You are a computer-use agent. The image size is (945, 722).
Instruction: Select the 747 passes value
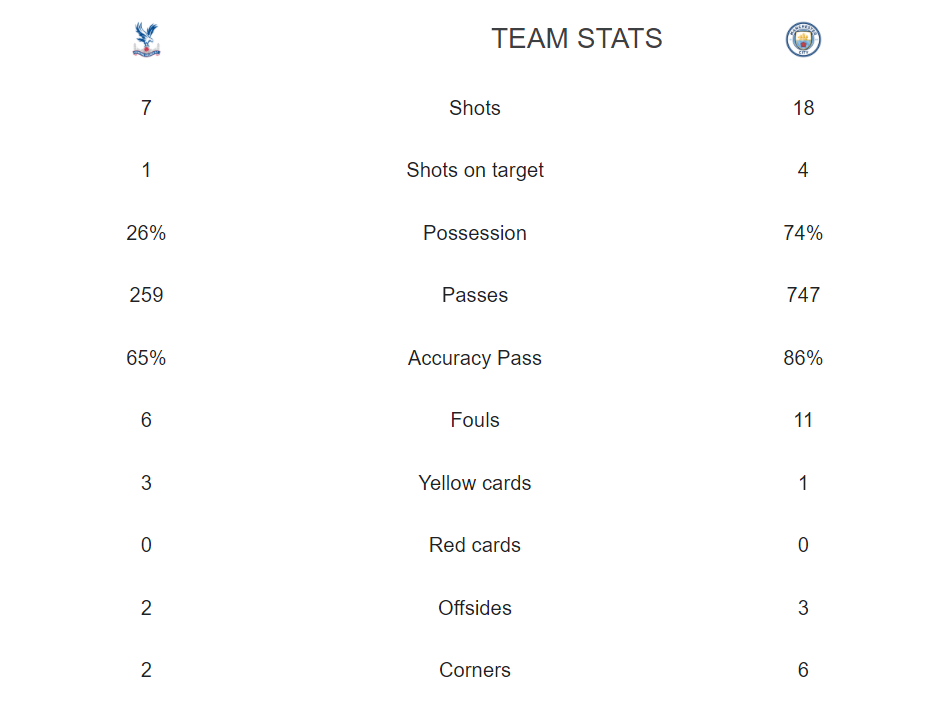pyautogui.click(x=803, y=295)
